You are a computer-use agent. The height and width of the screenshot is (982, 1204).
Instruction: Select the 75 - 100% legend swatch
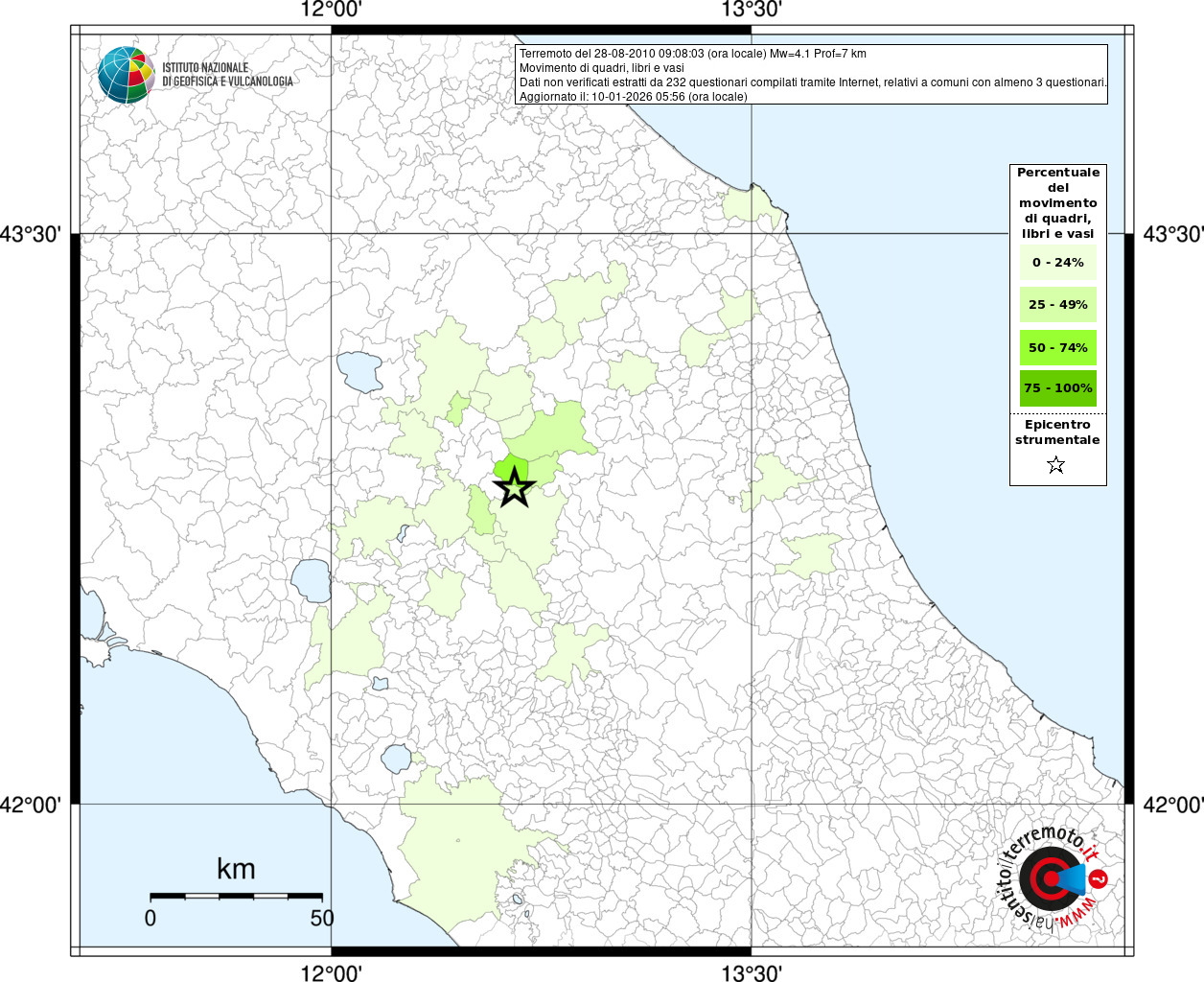pos(1057,388)
